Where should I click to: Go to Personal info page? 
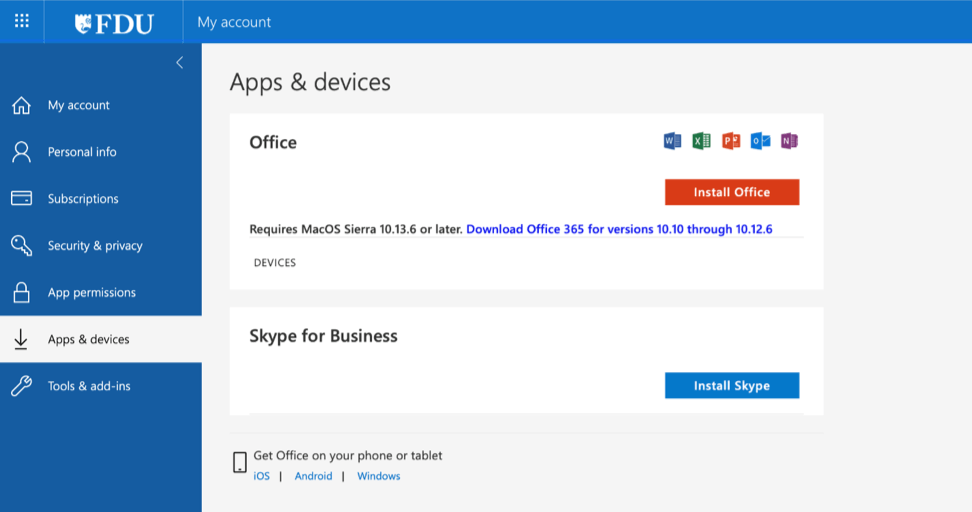[x=82, y=152]
